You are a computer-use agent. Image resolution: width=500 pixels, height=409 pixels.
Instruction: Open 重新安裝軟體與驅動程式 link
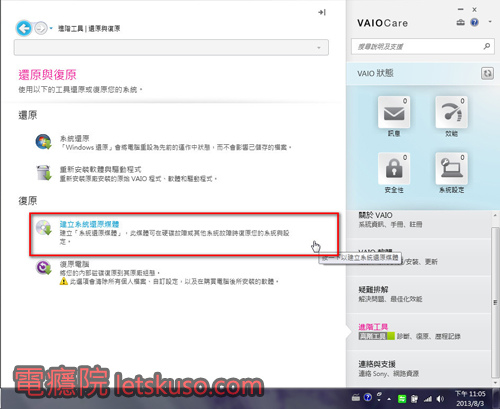pyautogui.click(x=100, y=169)
